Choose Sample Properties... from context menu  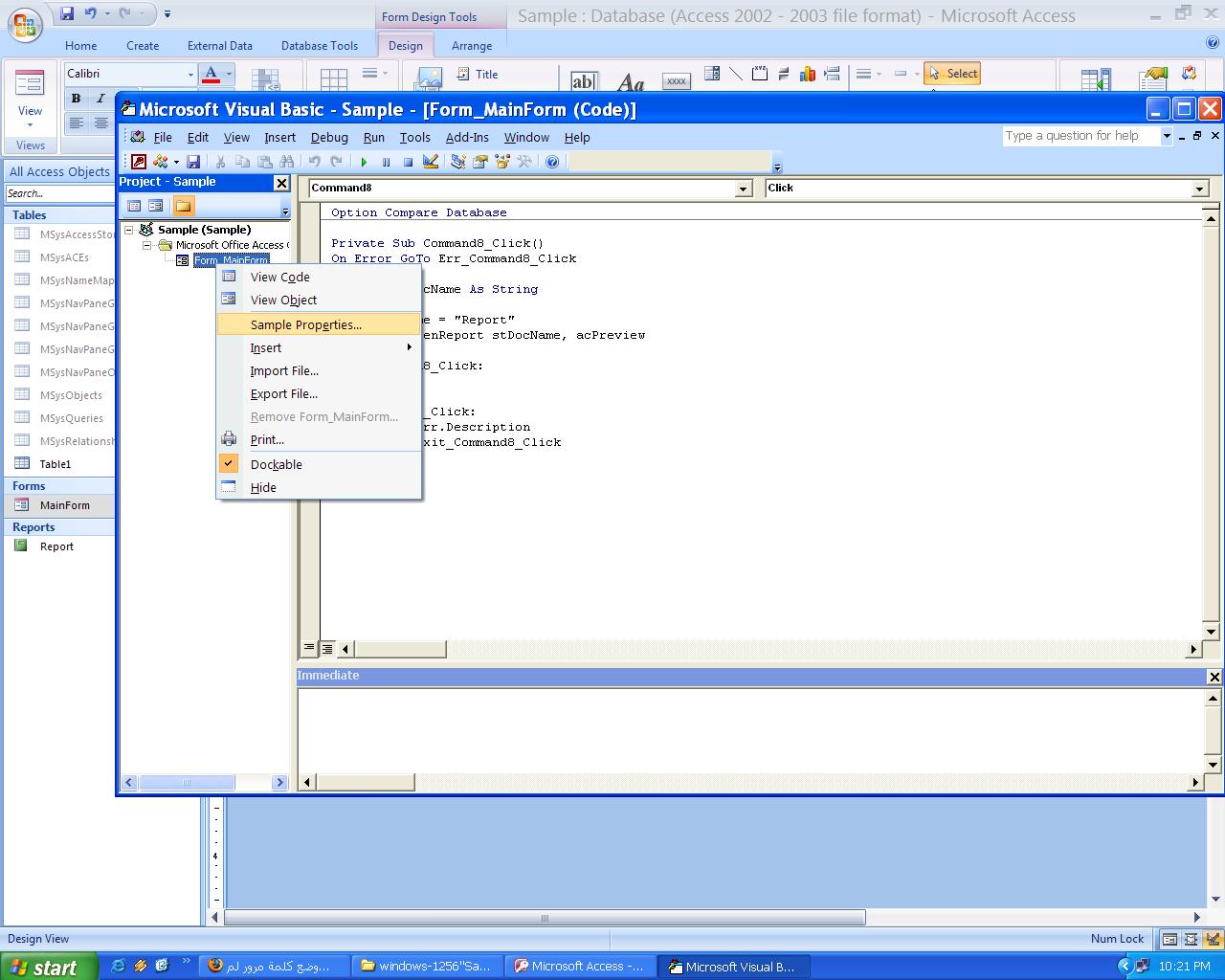tap(320, 324)
